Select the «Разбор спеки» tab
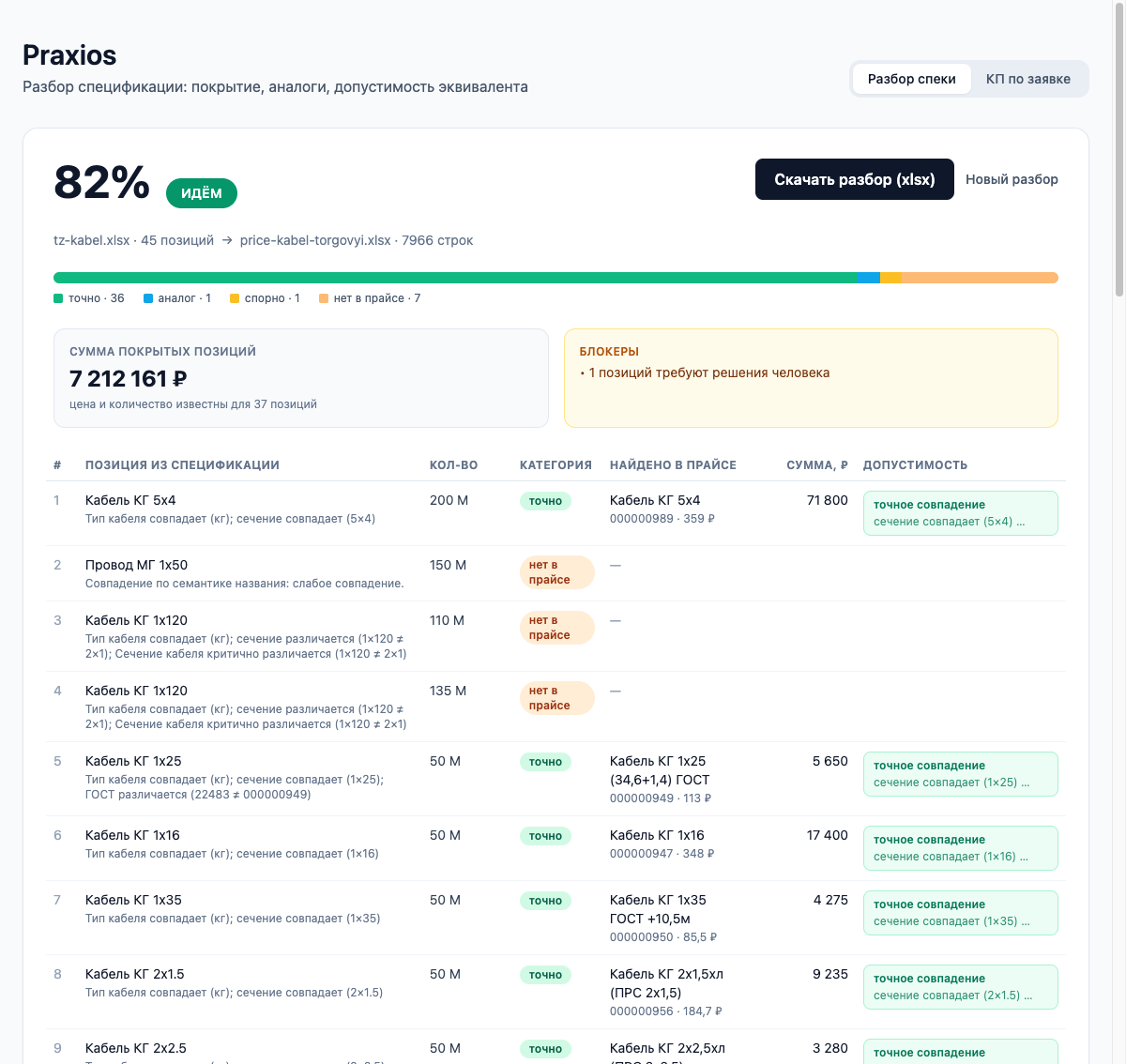The width and height of the screenshot is (1126, 1064). point(911,79)
